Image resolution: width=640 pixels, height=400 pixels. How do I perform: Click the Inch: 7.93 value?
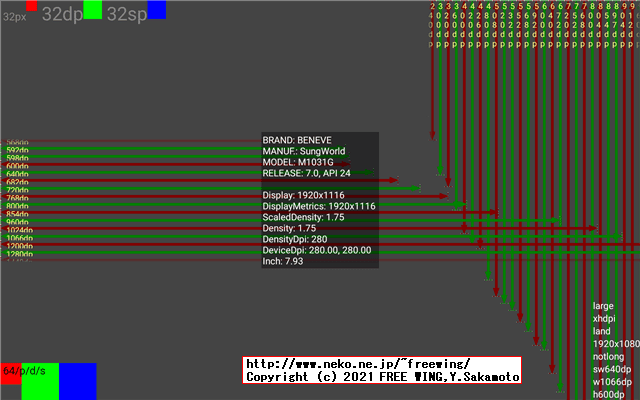284,261
